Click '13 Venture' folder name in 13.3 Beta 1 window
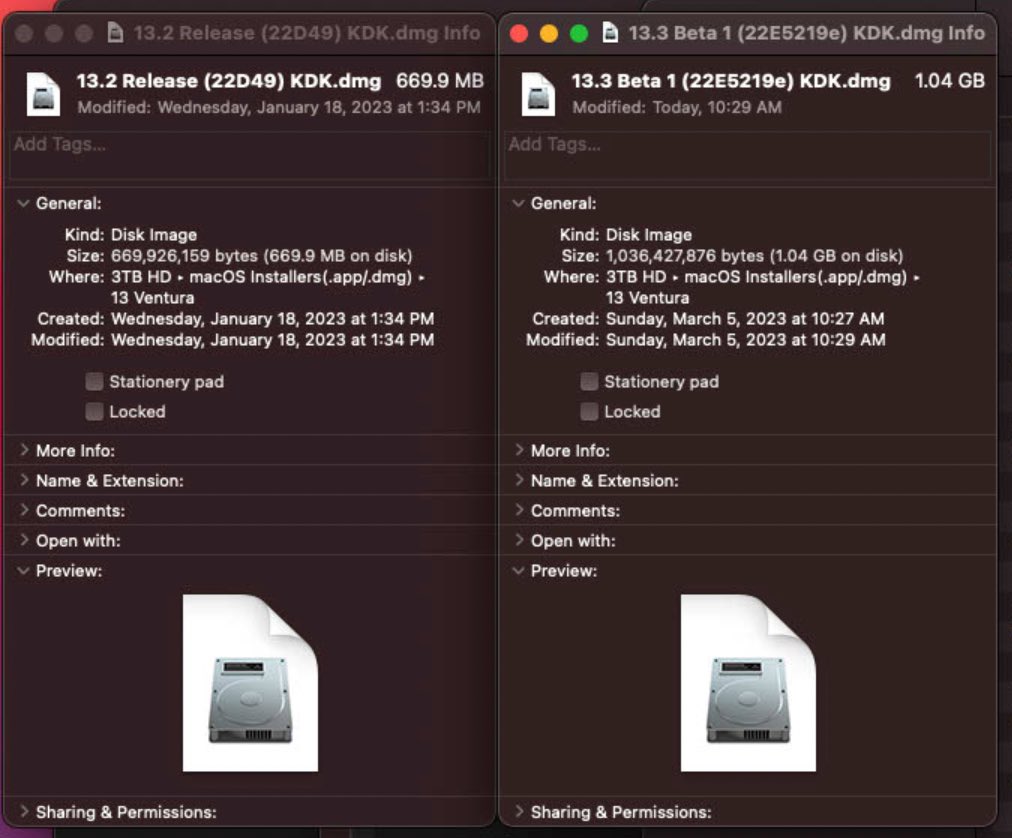Image resolution: width=1012 pixels, height=838 pixels. (647, 298)
